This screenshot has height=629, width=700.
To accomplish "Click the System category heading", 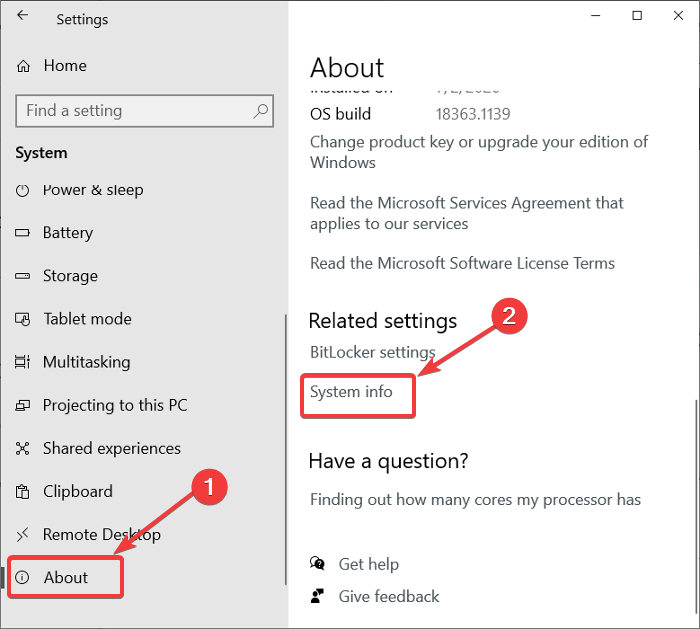I will pyautogui.click(x=42, y=153).
